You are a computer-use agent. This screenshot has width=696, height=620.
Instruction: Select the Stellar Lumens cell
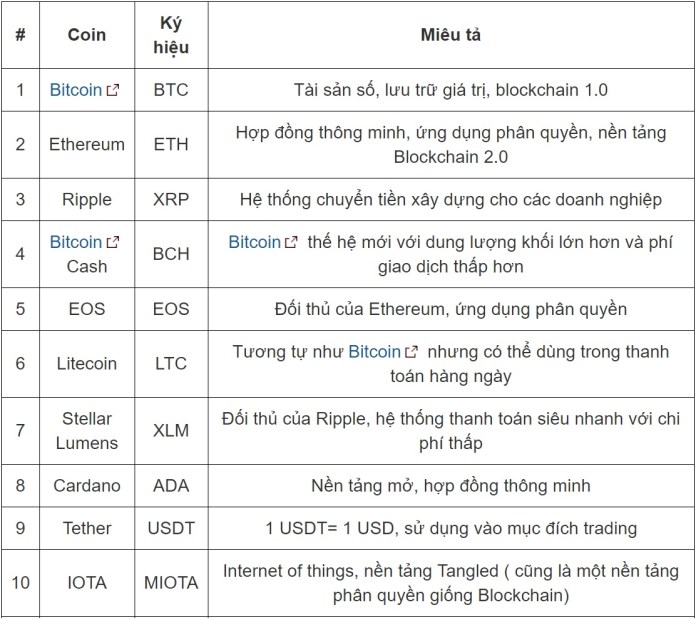(x=87, y=431)
